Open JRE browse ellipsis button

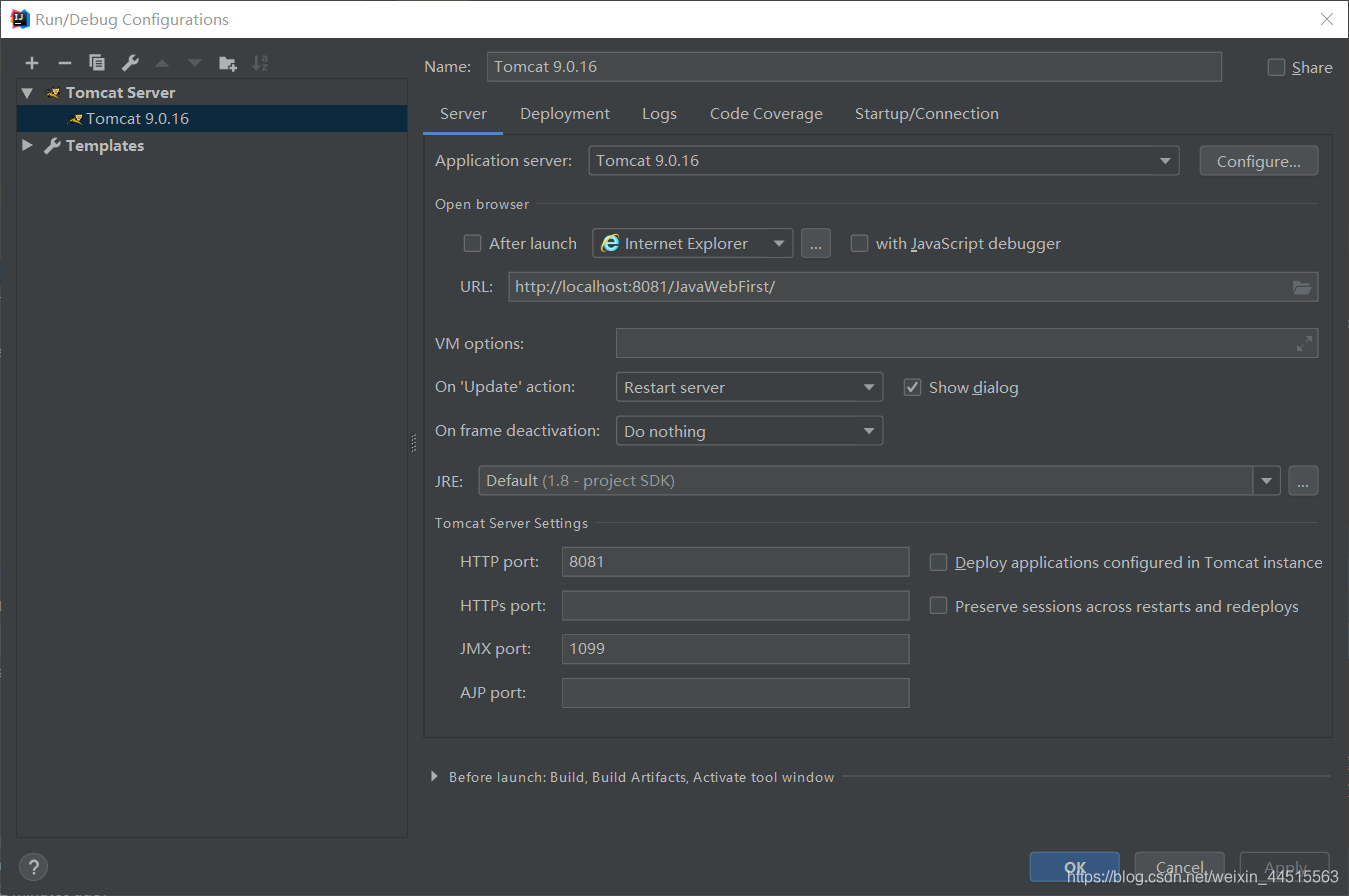[x=1303, y=481]
